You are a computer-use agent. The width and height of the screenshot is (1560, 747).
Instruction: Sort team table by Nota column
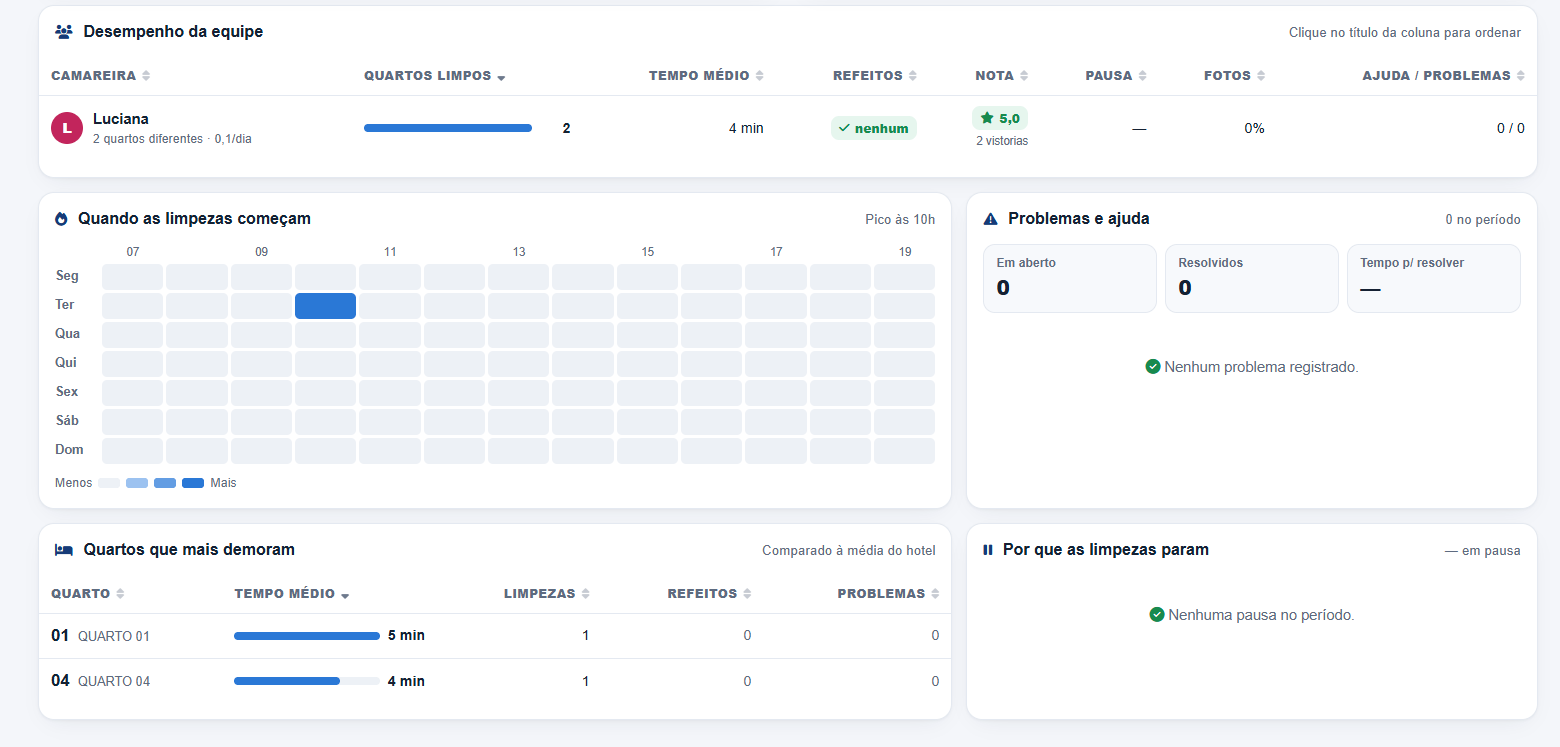[x=1002, y=76]
